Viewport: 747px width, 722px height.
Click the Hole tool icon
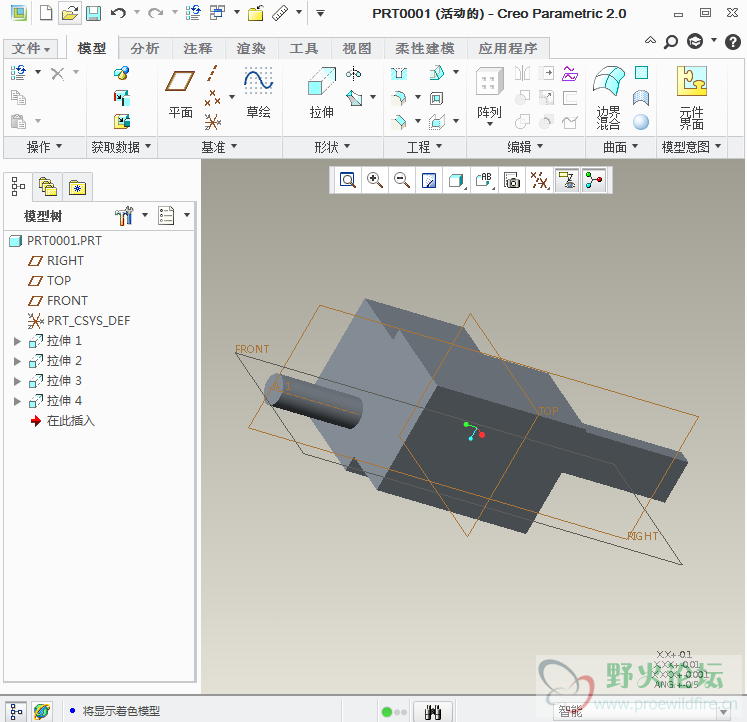coord(399,73)
